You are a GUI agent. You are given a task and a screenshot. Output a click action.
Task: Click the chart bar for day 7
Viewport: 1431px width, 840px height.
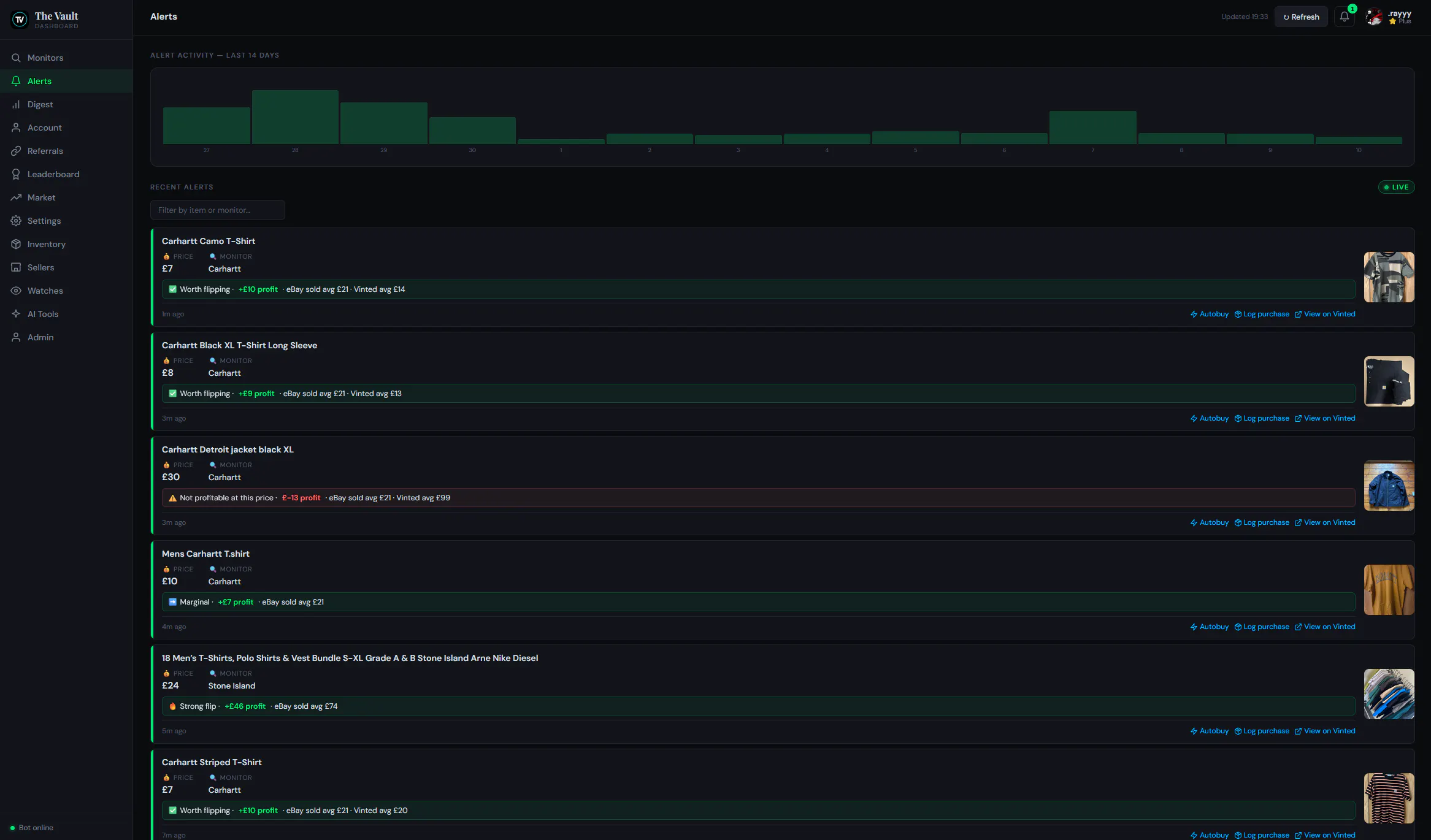(x=1092, y=128)
